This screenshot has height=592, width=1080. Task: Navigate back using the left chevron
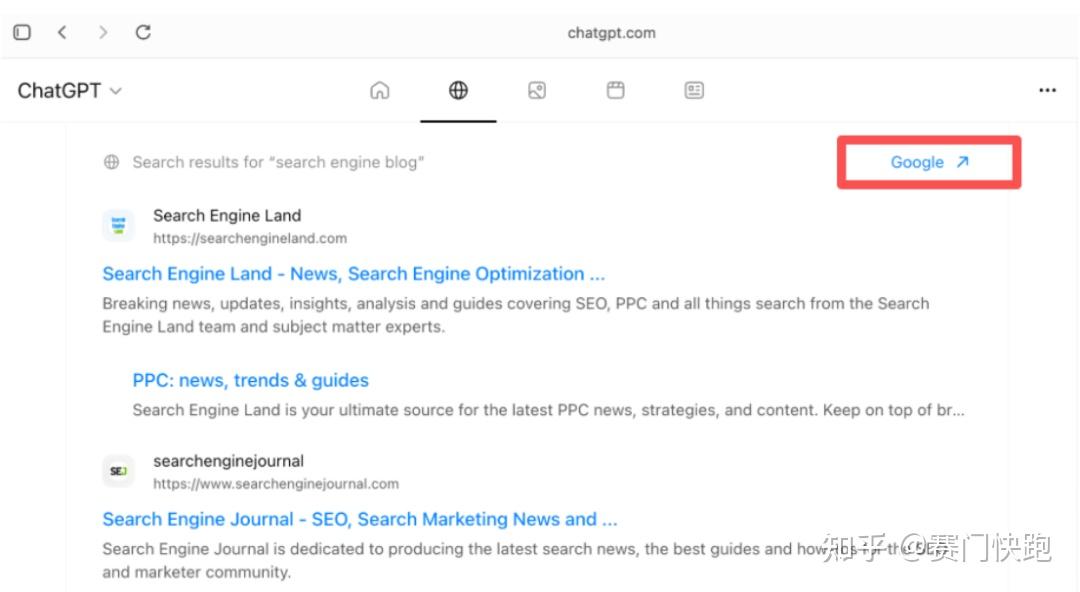coord(62,31)
